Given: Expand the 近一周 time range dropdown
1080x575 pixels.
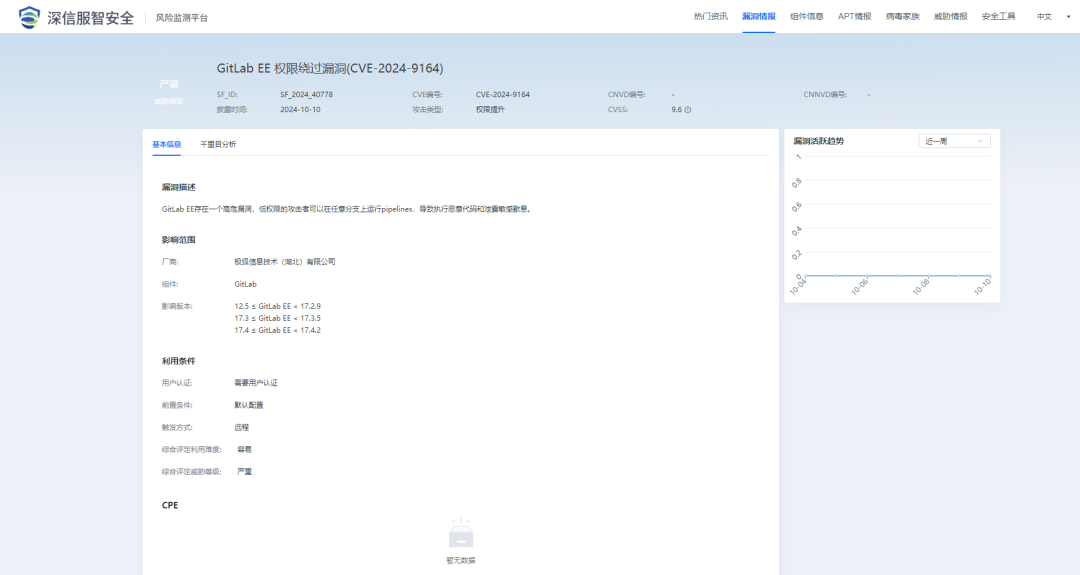Looking at the screenshot, I should 954,141.
